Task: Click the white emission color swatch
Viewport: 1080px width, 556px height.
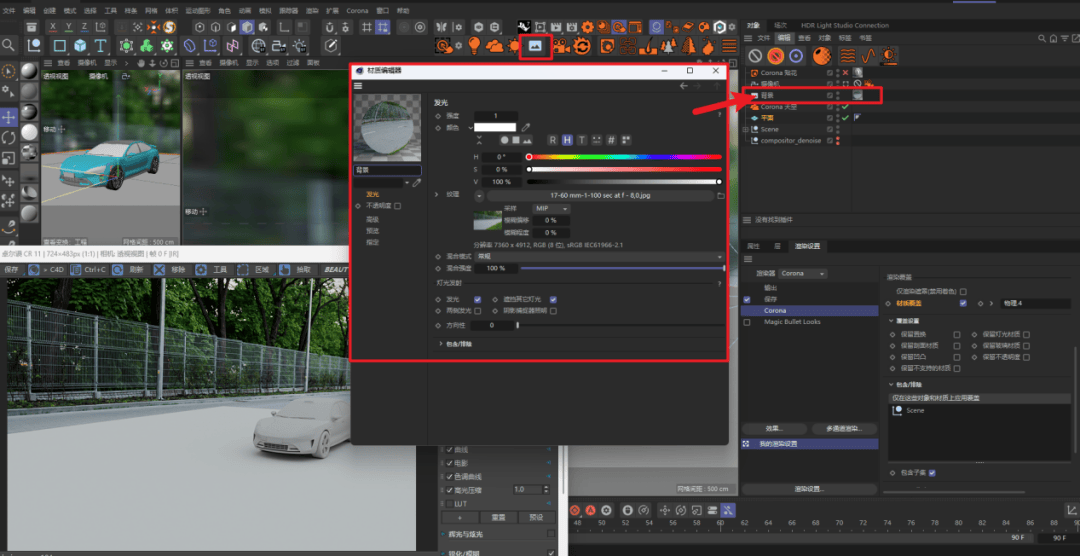Action: pyautogui.click(x=495, y=128)
